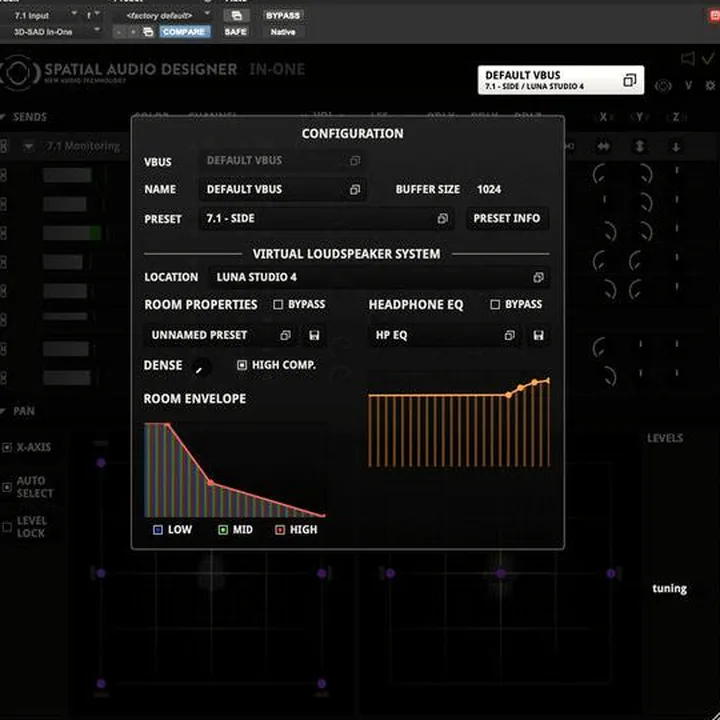Click the Z column header
Screen dimensions: 720x720
pos(676,118)
